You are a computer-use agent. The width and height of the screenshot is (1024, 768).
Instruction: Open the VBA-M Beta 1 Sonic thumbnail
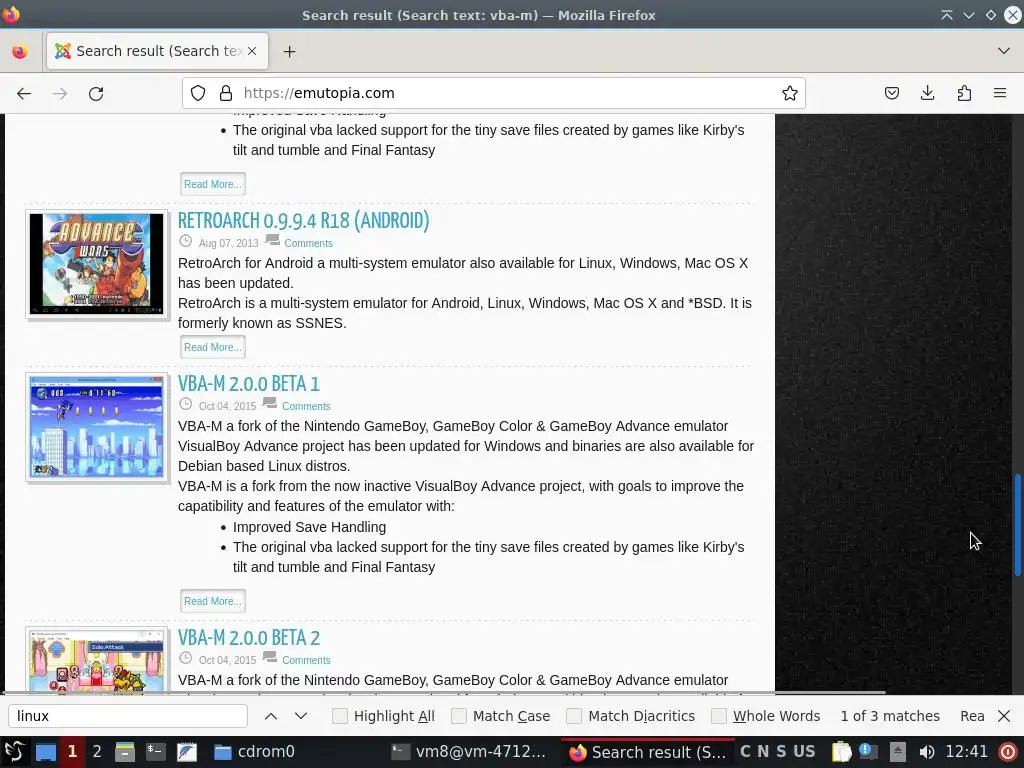tap(97, 427)
